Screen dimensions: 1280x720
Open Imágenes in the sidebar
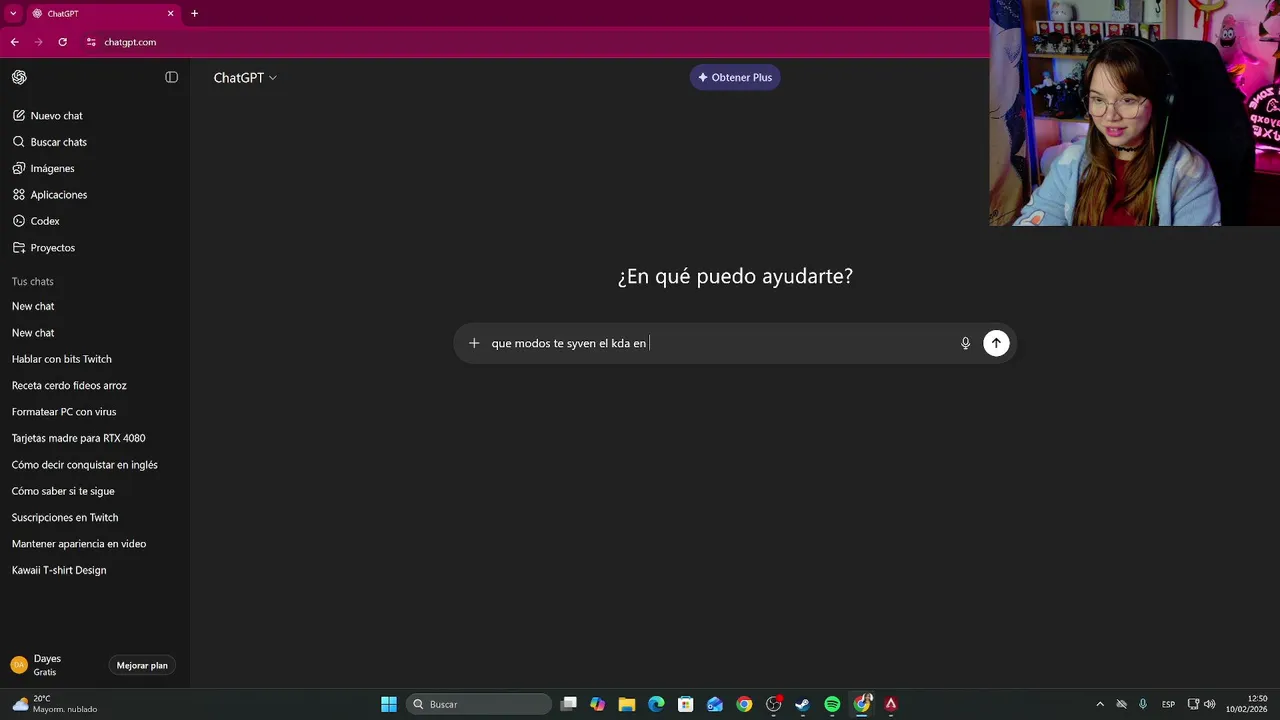coord(95,168)
